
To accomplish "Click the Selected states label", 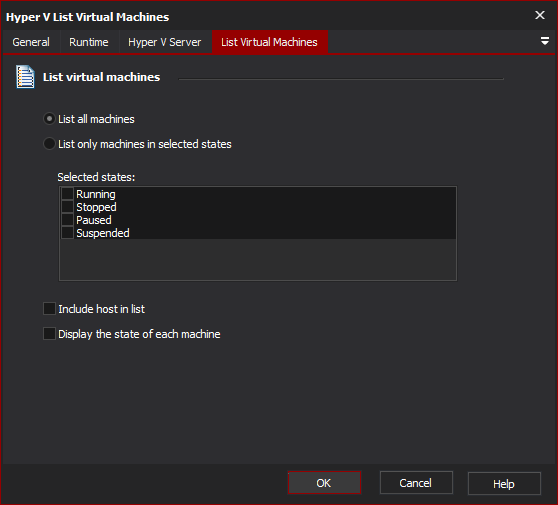I will pyautogui.click(x=96, y=177).
